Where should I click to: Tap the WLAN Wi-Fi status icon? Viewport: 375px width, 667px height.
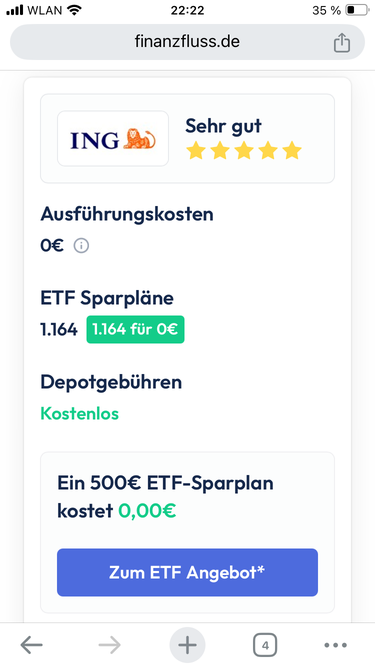75,10
